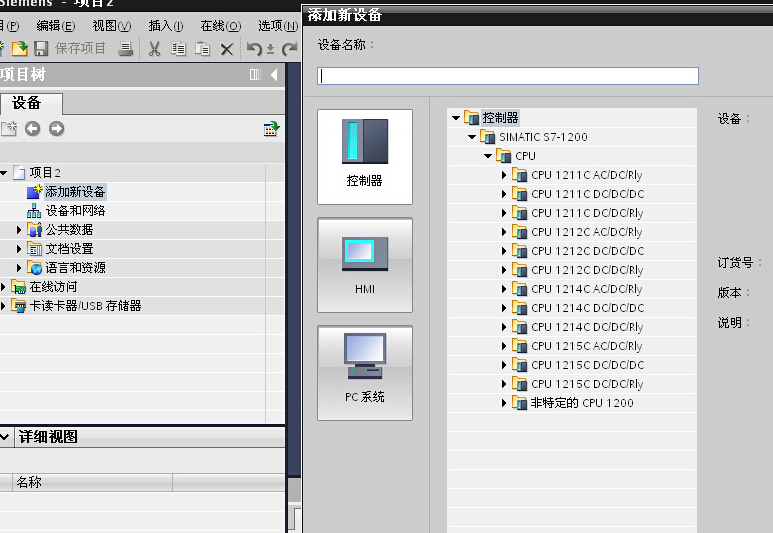Select the HMI device category button

coord(364,264)
